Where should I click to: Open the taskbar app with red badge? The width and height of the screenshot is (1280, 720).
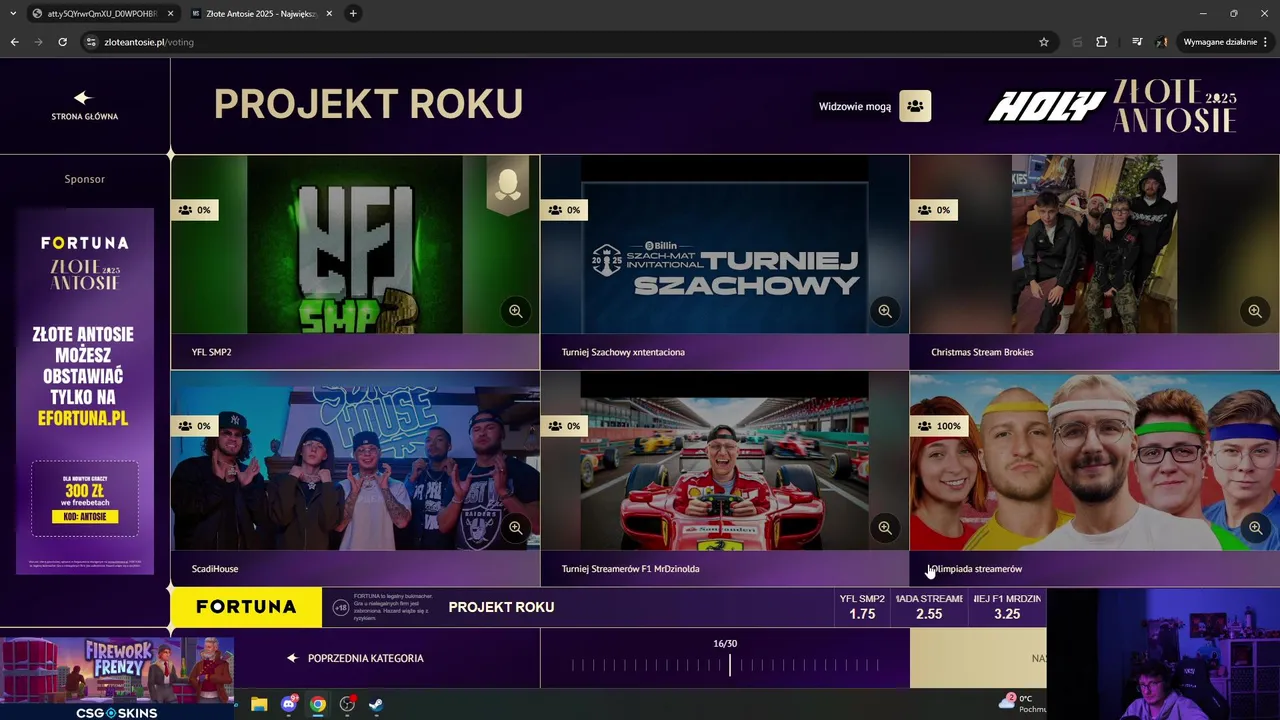point(347,704)
